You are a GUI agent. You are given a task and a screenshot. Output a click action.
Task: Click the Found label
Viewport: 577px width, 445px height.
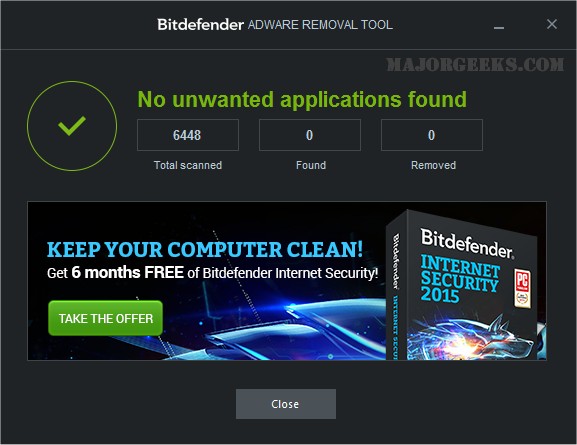(311, 165)
